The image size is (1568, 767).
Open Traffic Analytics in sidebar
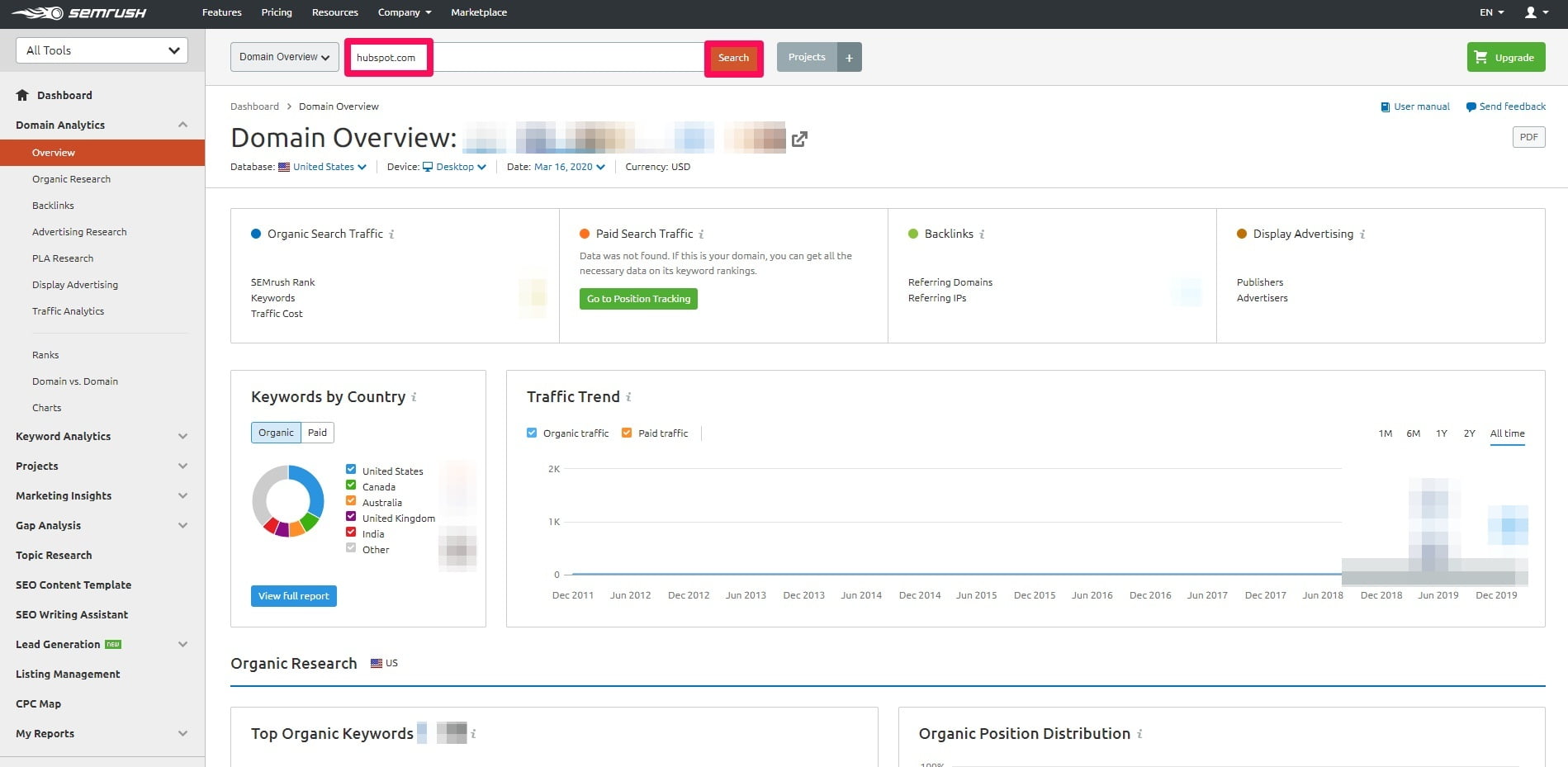[68, 311]
